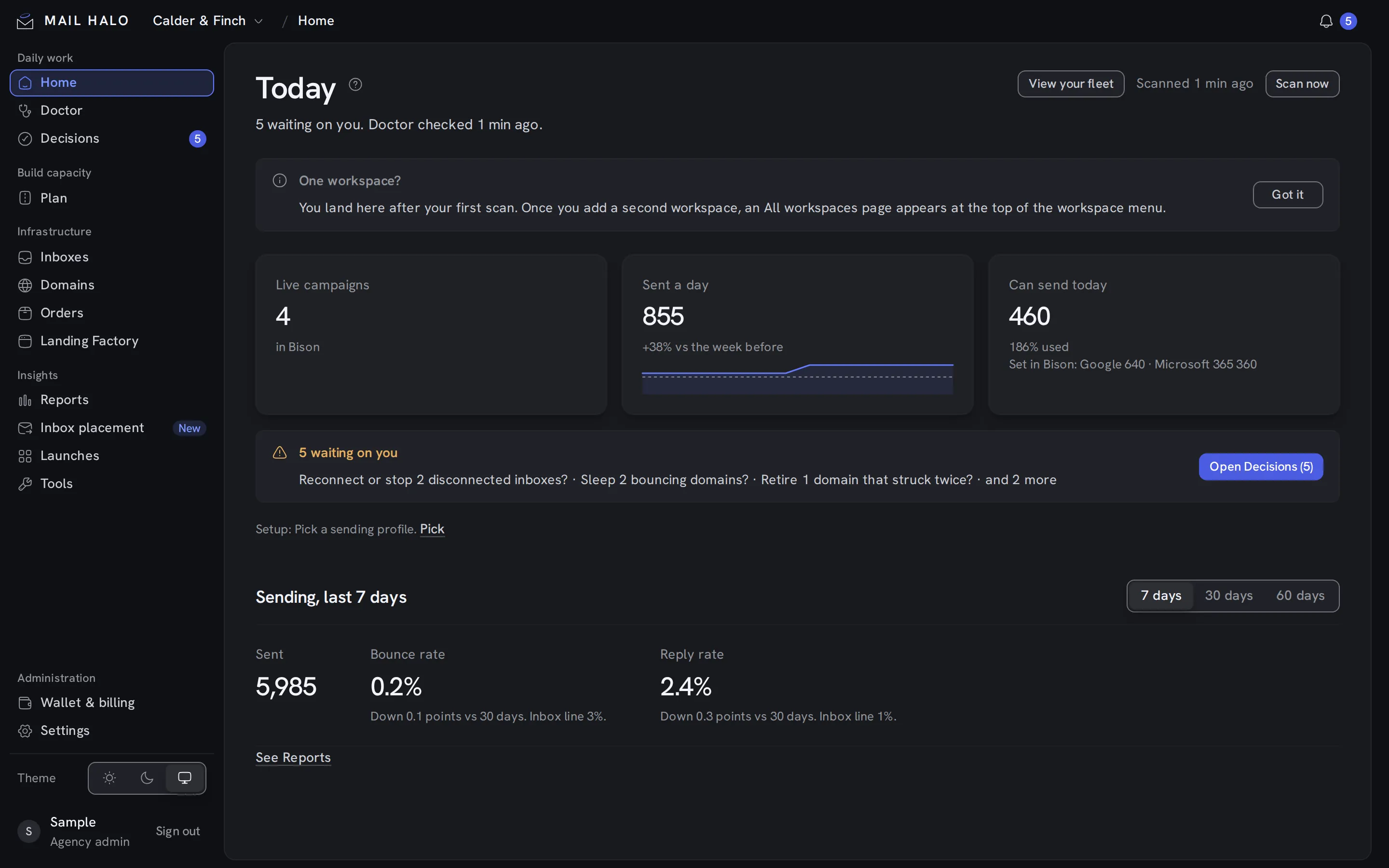Click the Settings gear icon

tap(25, 731)
